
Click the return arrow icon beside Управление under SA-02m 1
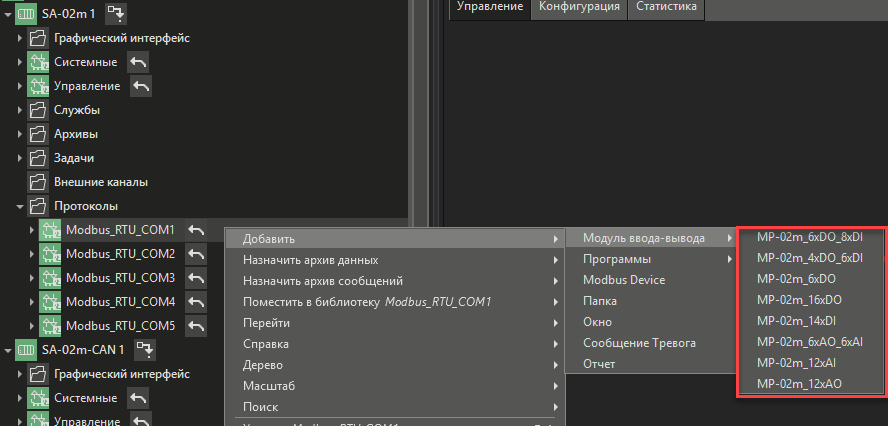click(x=142, y=86)
